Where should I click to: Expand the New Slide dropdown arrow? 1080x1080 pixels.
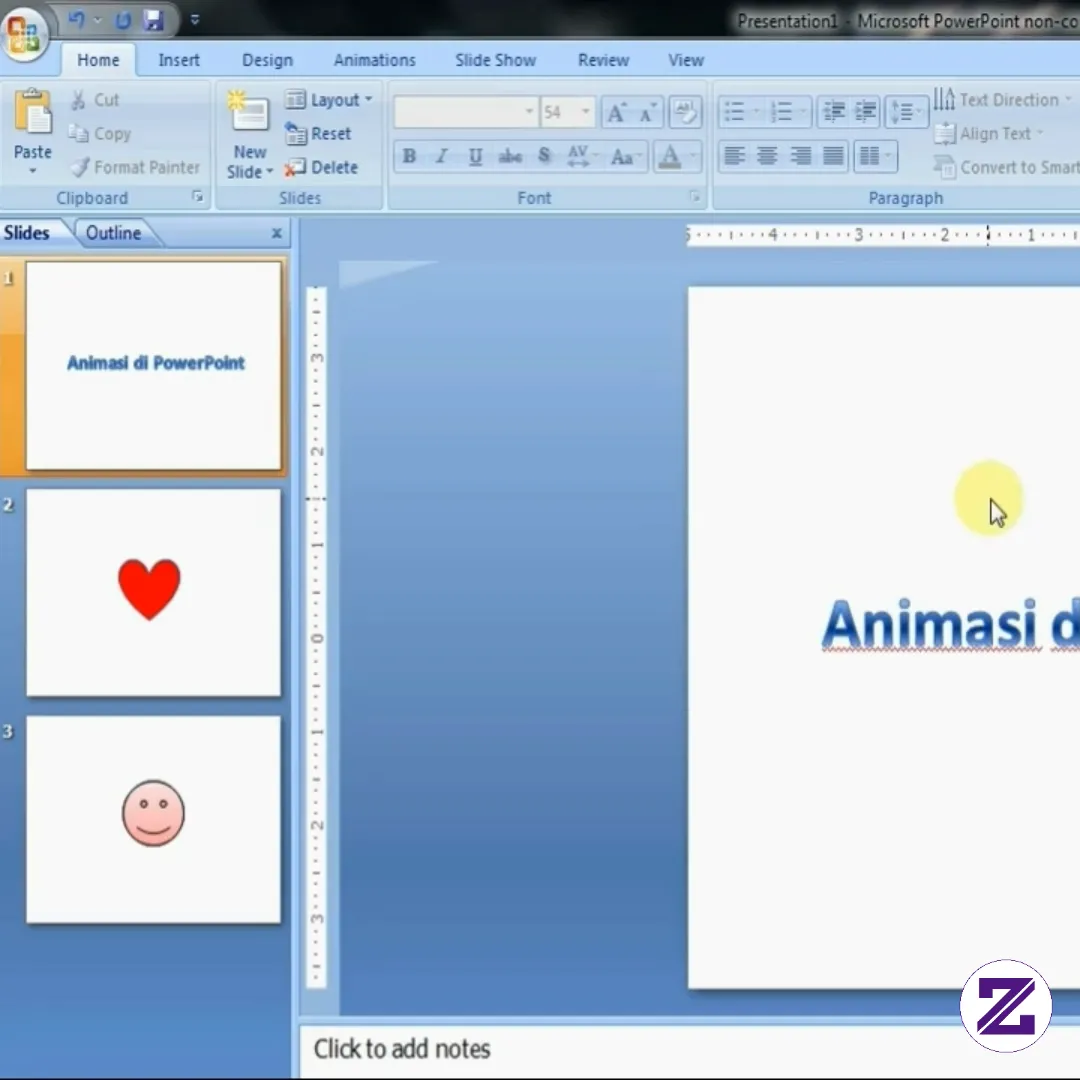pyautogui.click(x=269, y=171)
